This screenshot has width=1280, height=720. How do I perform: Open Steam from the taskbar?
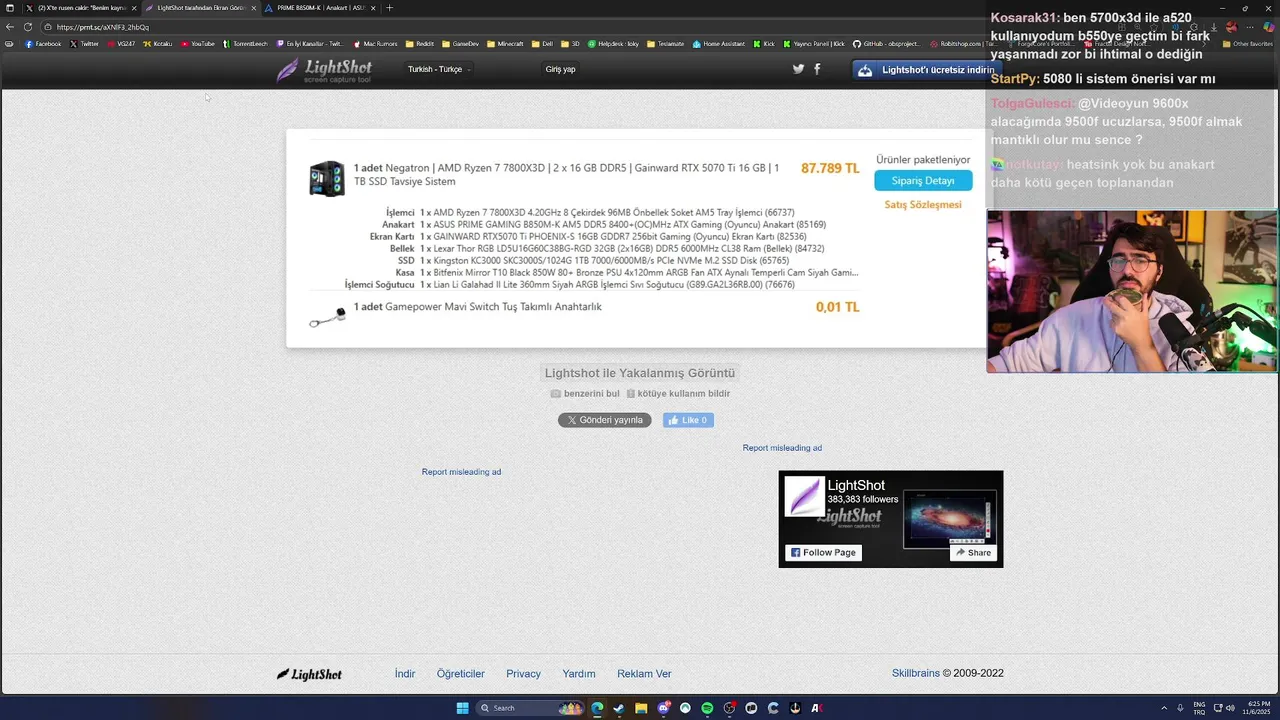(619, 708)
